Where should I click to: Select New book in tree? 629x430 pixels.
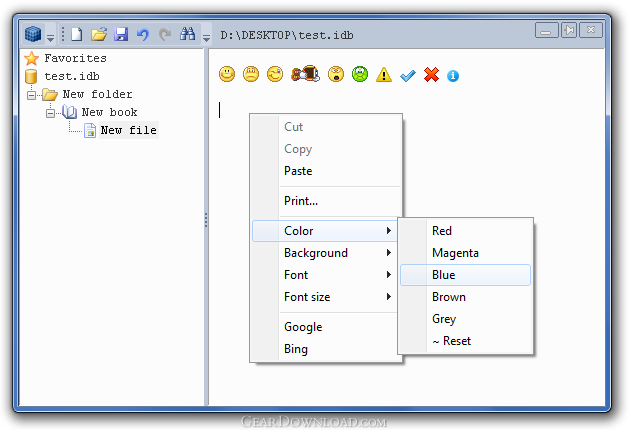point(110,112)
